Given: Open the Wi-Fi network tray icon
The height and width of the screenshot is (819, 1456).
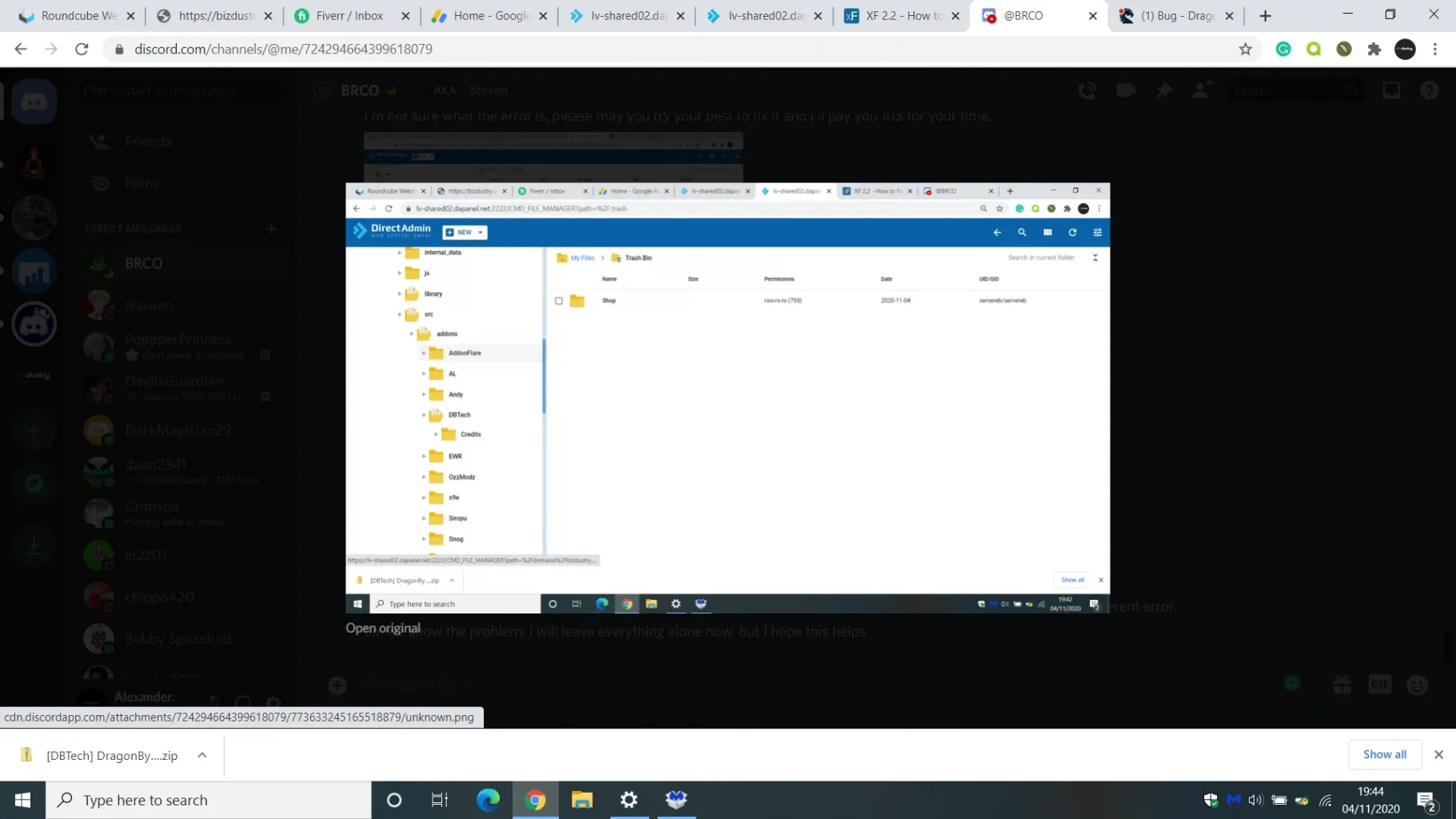Looking at the screenshot, I should (x=1325, y=800).
